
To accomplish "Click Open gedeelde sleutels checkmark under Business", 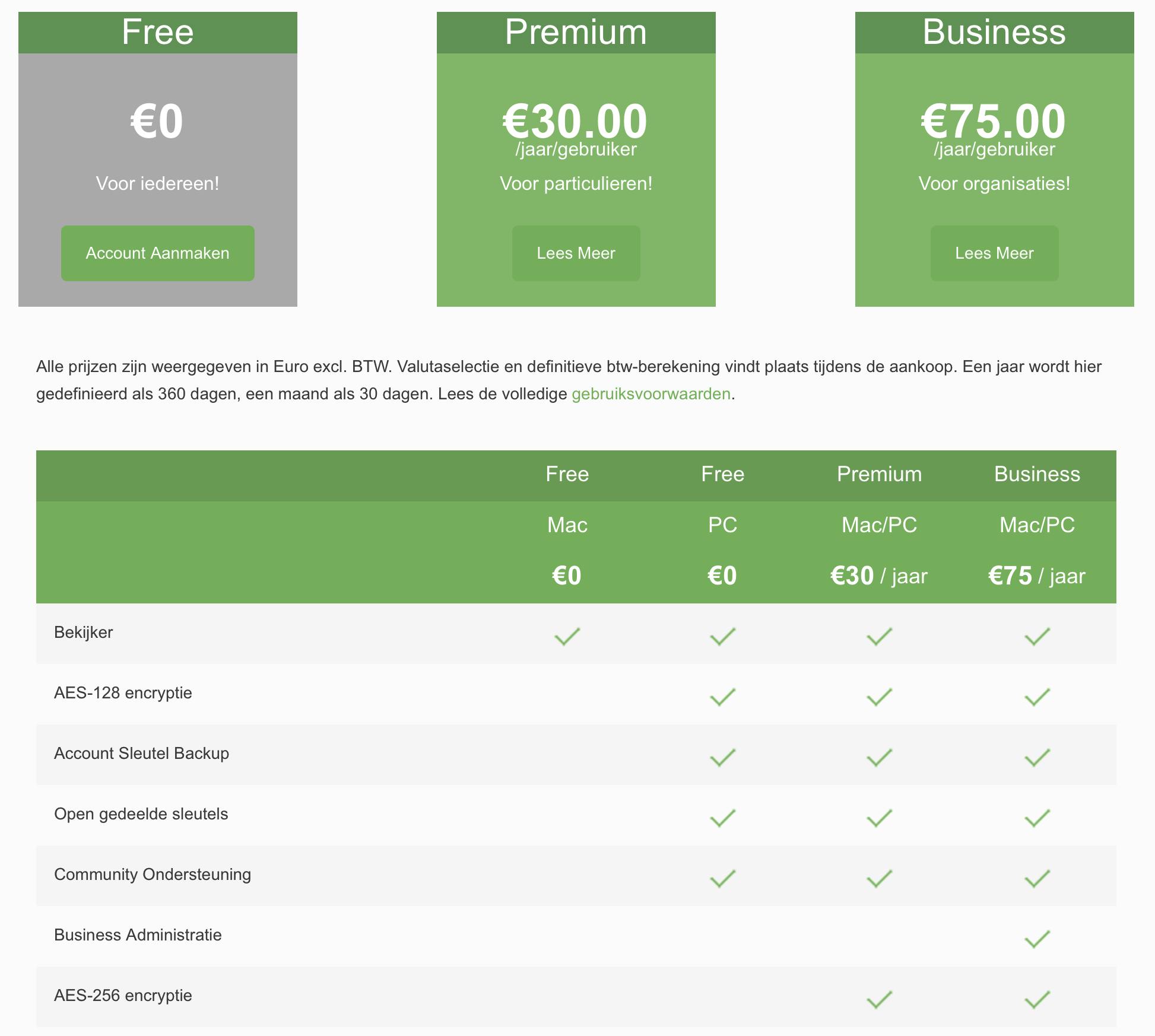I will (x=1037, y=818).
